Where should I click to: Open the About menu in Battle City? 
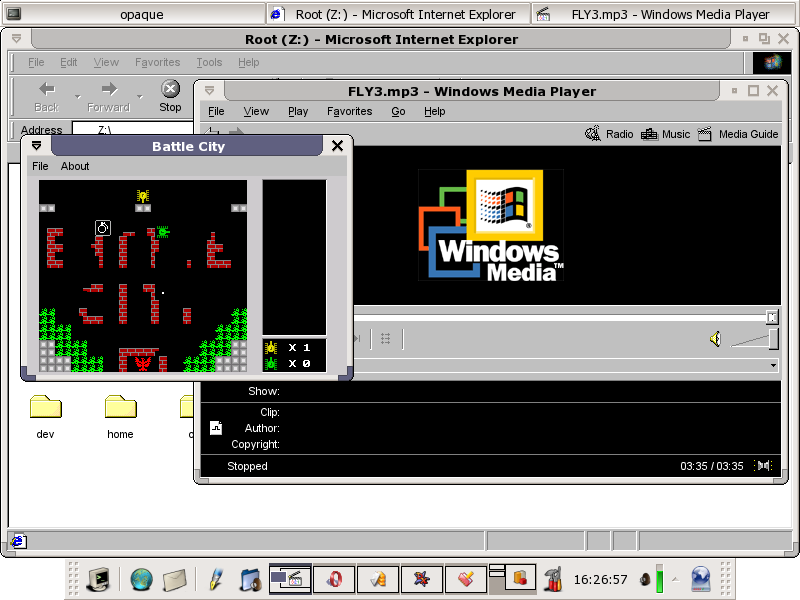(75, 166)
